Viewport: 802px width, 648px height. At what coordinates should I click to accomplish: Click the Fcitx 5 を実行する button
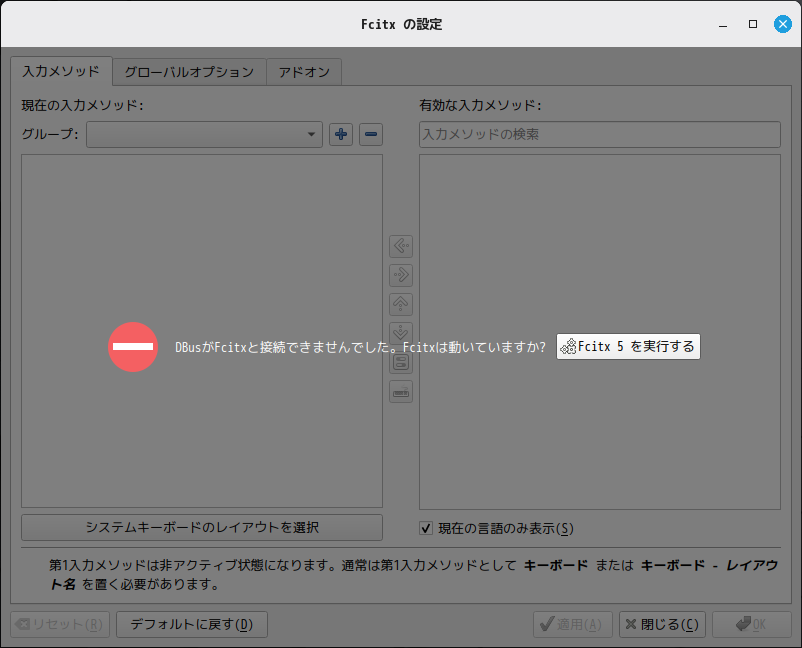click(628, 347)
